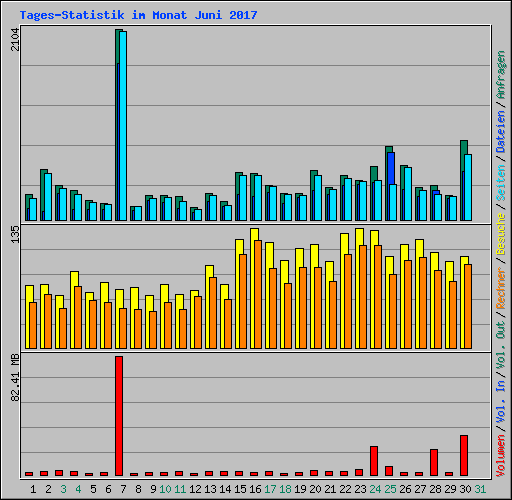Image resolution: width=512 pixels, height=500 pixels.
Task: Click day label '25' on the x-axis
Action: 390,489
